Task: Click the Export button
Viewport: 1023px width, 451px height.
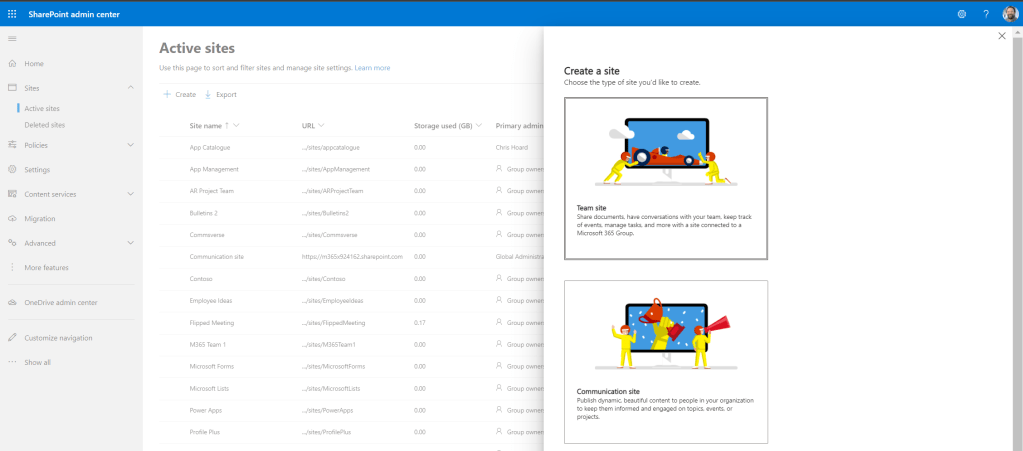Action: coord(220,94)
